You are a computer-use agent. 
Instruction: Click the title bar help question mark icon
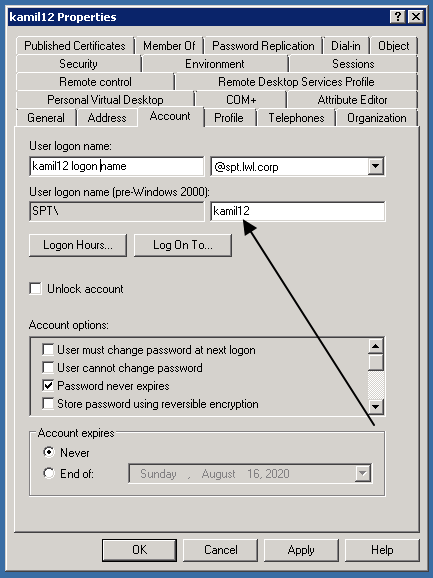[398, 17]
